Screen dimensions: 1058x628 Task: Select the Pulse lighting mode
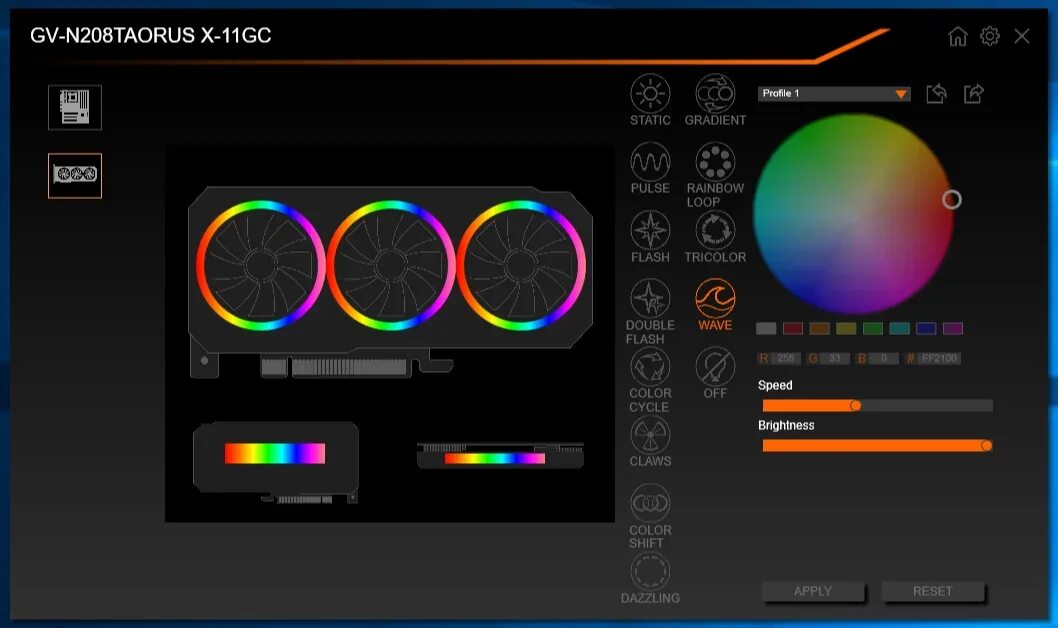[650, 162]
